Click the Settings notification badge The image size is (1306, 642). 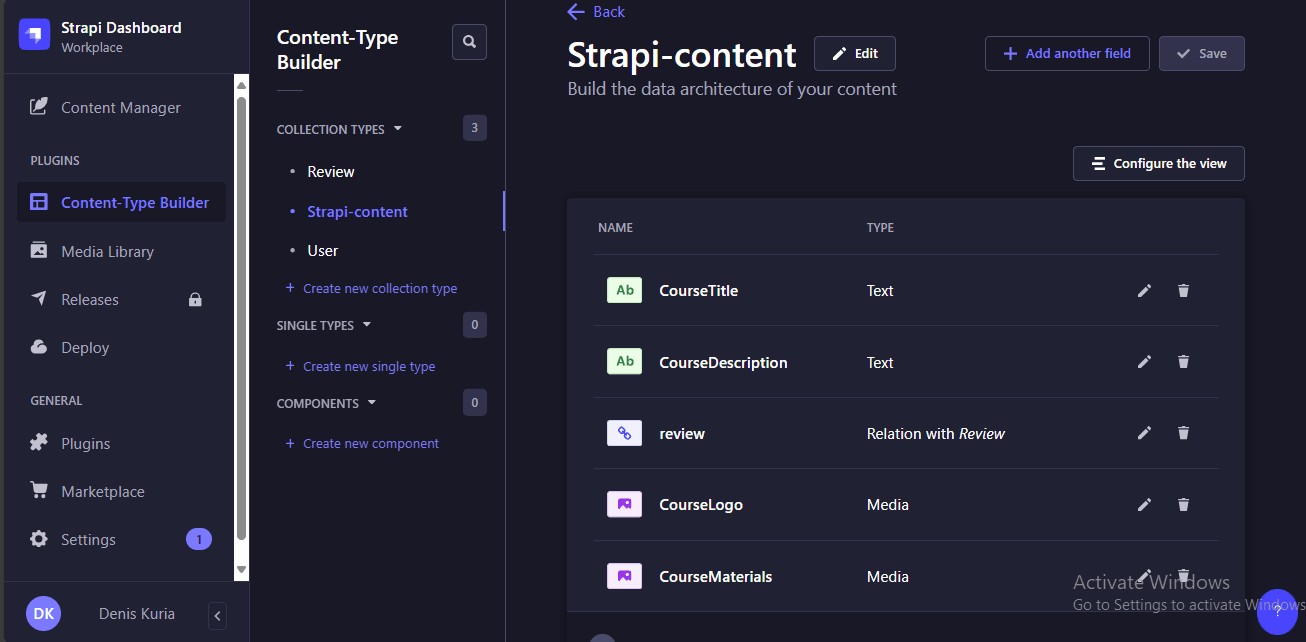tap(198, 539)
